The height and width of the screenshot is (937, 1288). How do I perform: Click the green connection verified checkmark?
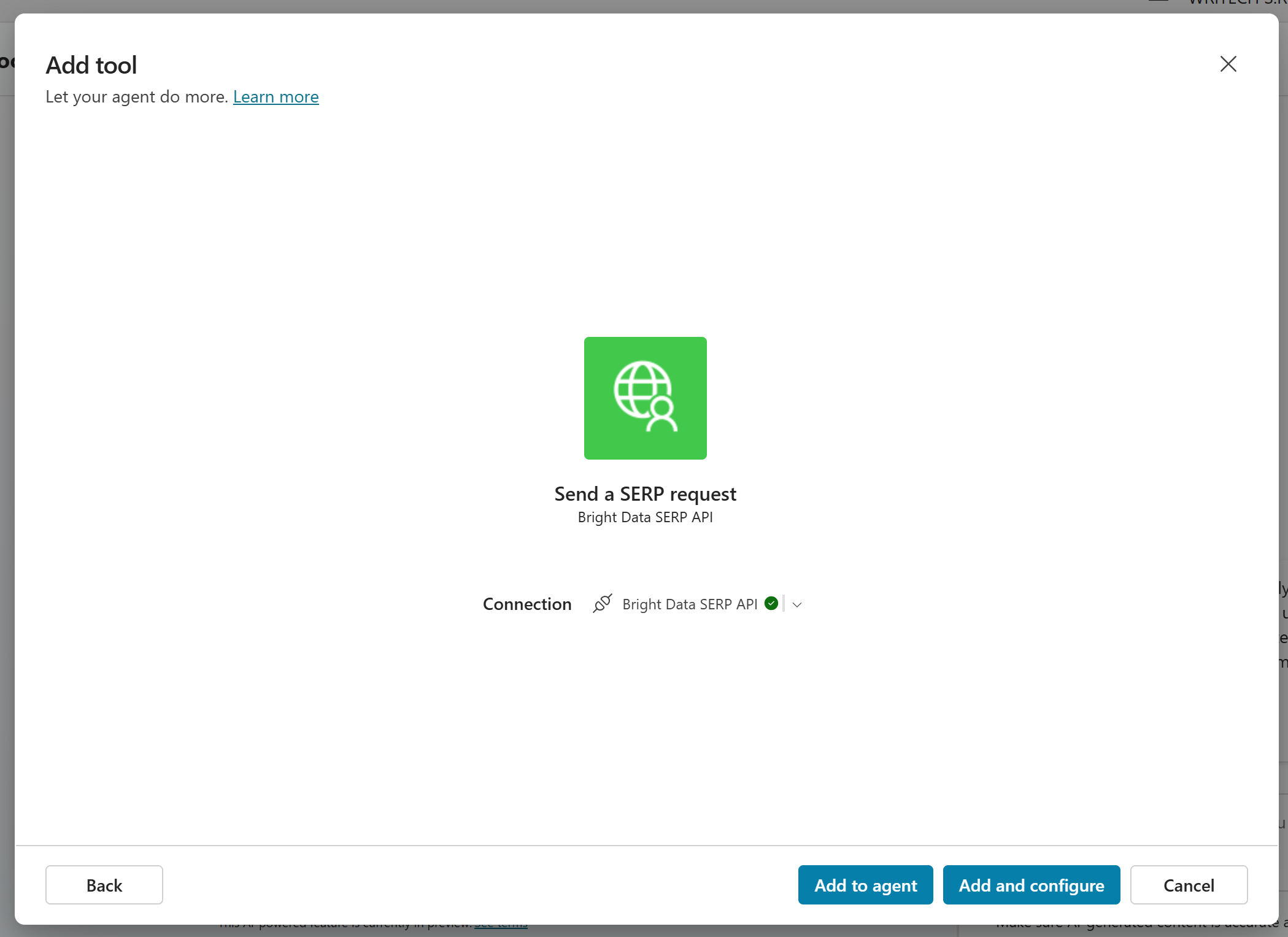click(x=771, y=603)
